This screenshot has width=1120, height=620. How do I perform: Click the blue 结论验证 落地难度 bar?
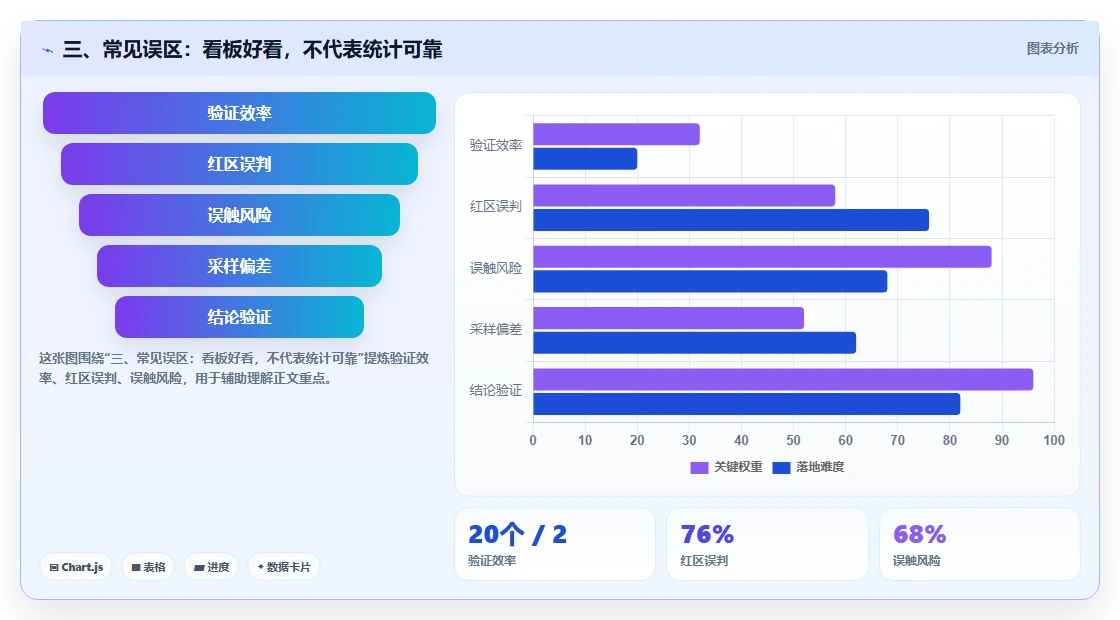pyautogui.click(x=746, y=404)
